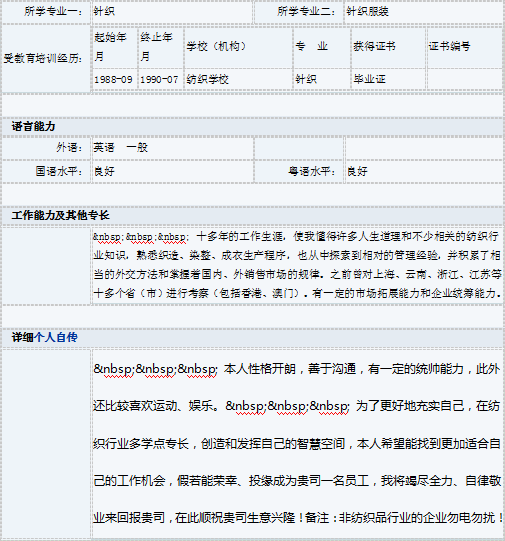Image resolution: width=505 pixels, height=541 pixels.
Task: Click the 个人自传 blue link
Action: click(56, 337)
